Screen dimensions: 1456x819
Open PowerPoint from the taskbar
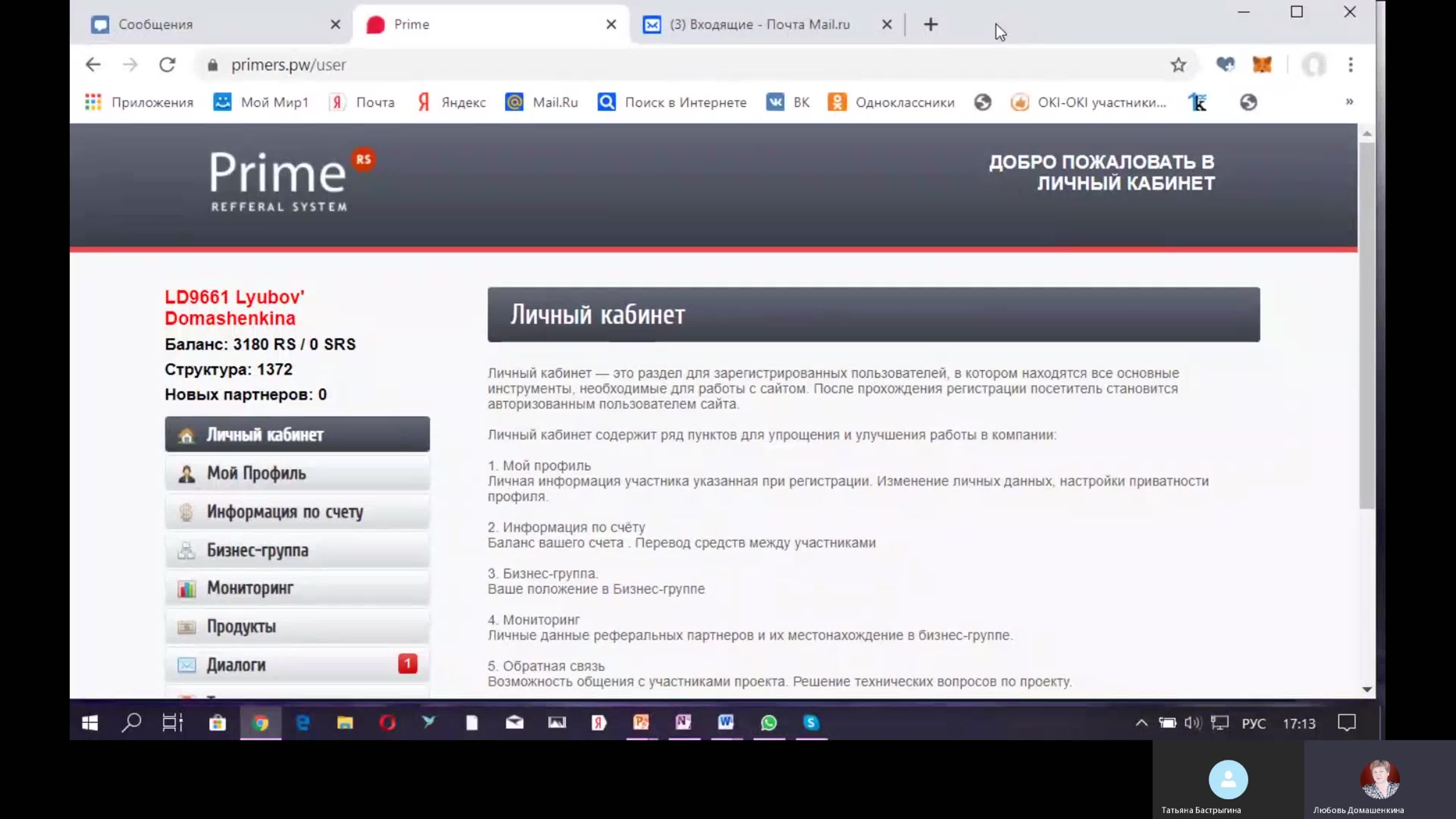pyautogui.click(x=641, y=722)
